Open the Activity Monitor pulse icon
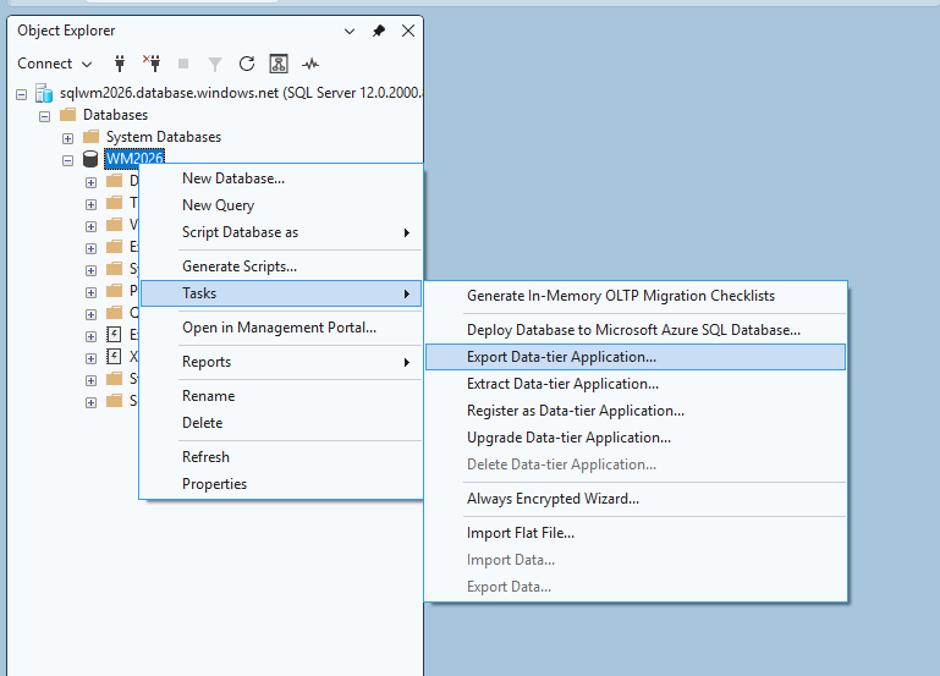Image resolution: width=940 pixels, height=676 pixels. tap(311, 64)
